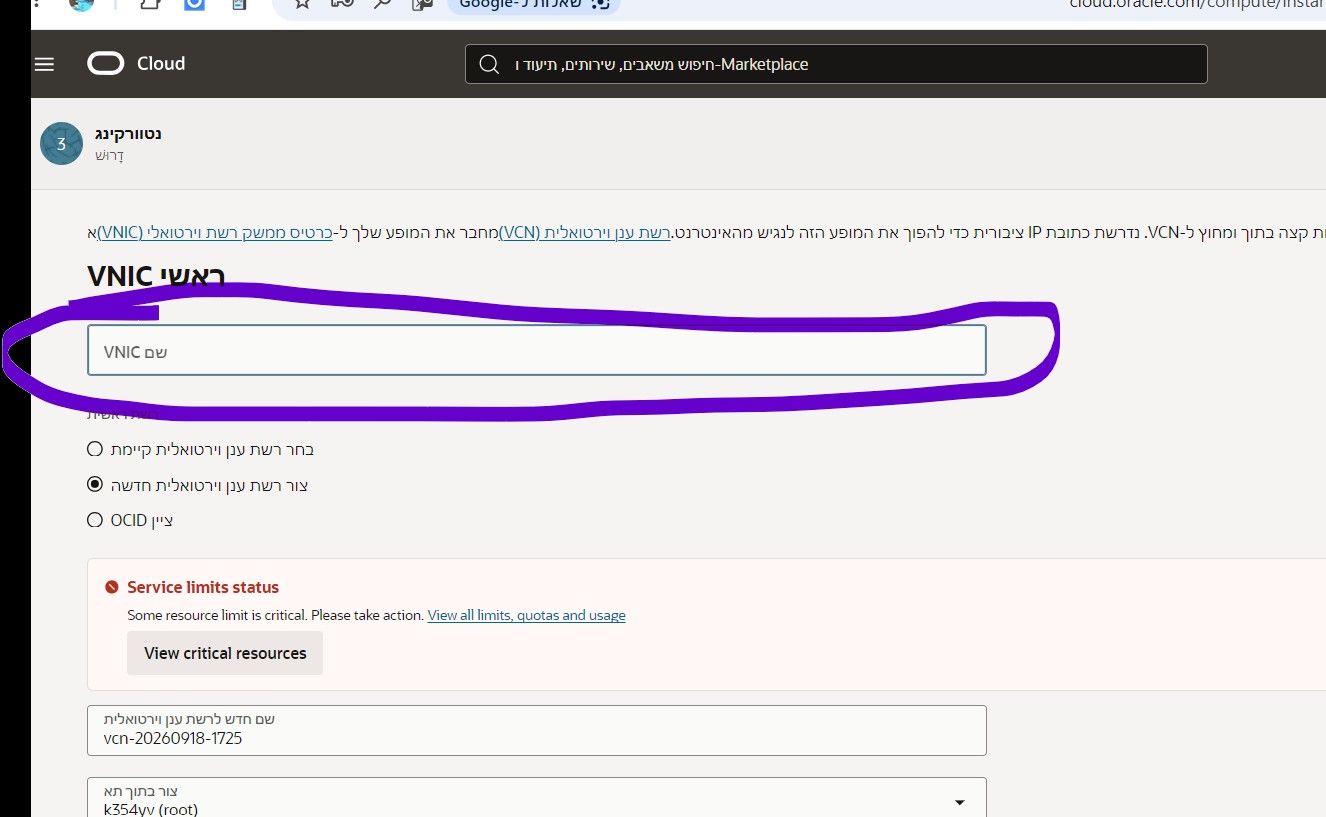Open View all limits, quotas and usage link
The width and height of the screenshot is (1326, 817).
click(x=527, y=615)
